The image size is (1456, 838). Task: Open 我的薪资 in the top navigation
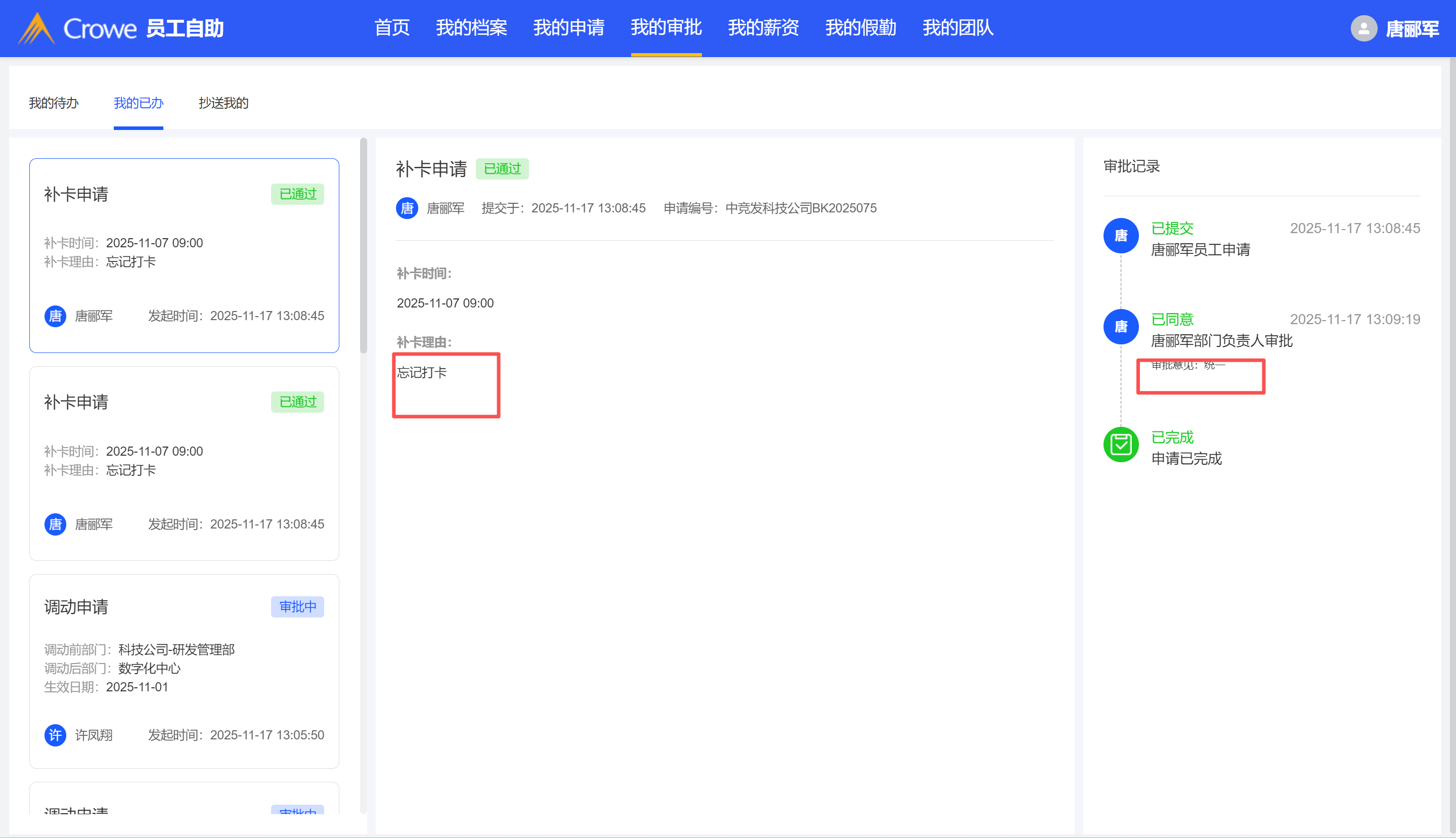763,28
